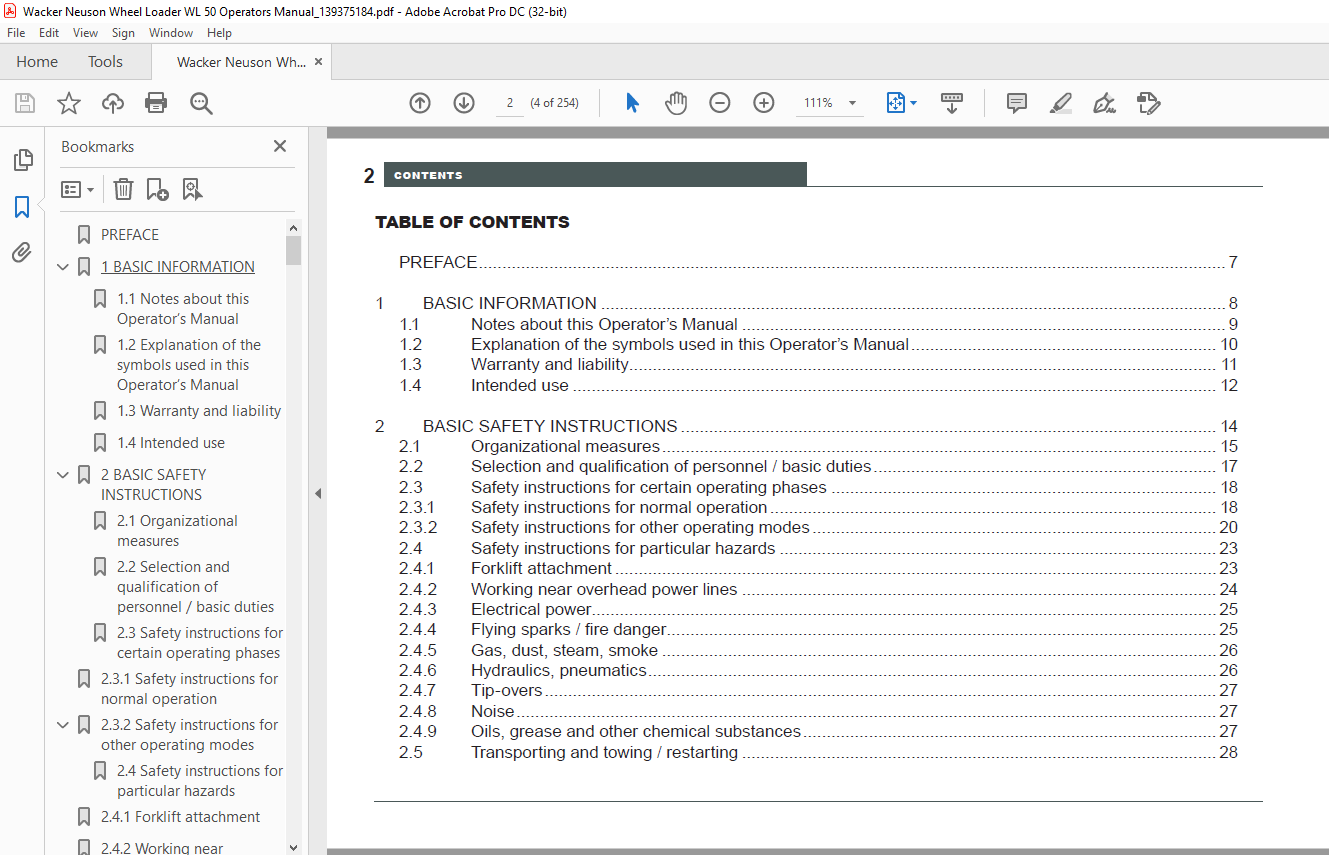Open the Window menu
Image resolution: width=1329 pixels, height=855 pixels.
[171, 33]
